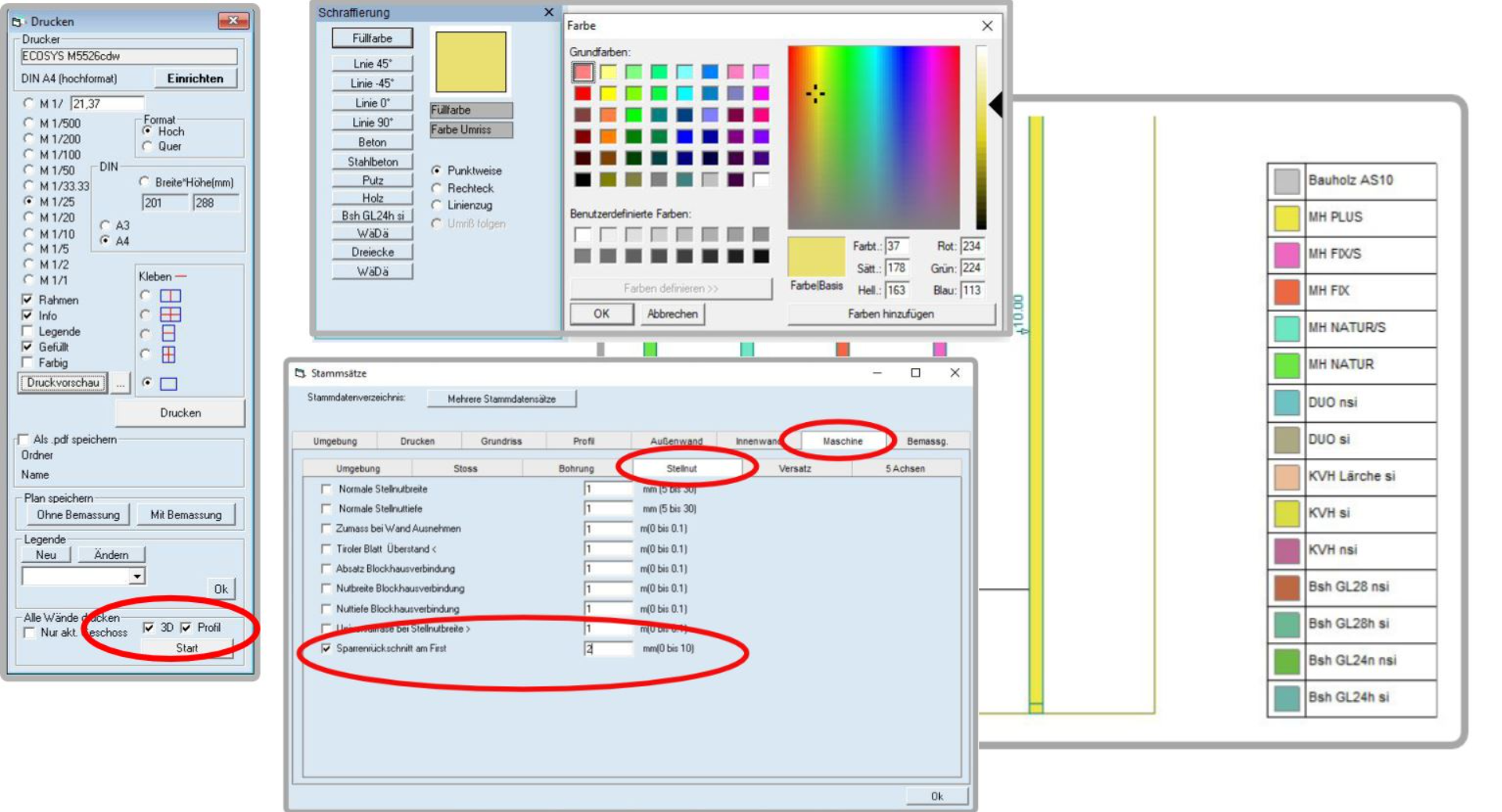
Task: Pick the black basic color swatch
Action: tap(583, 179)
